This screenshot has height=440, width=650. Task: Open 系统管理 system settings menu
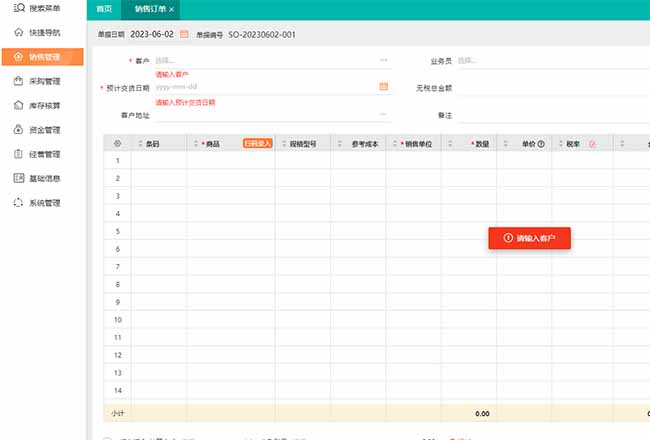point(44,203)
